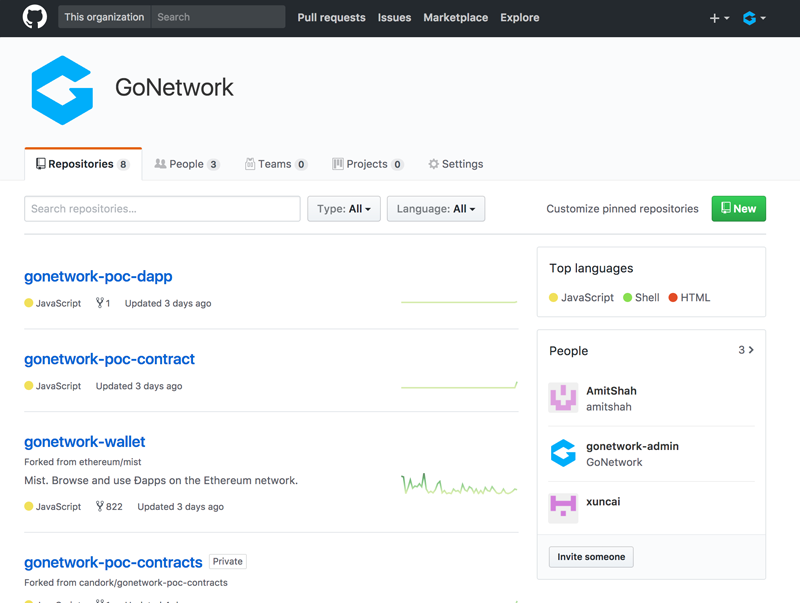Open the gonetwork-poc-contract repository
This screenshot has height=603, width=800.
110,359
